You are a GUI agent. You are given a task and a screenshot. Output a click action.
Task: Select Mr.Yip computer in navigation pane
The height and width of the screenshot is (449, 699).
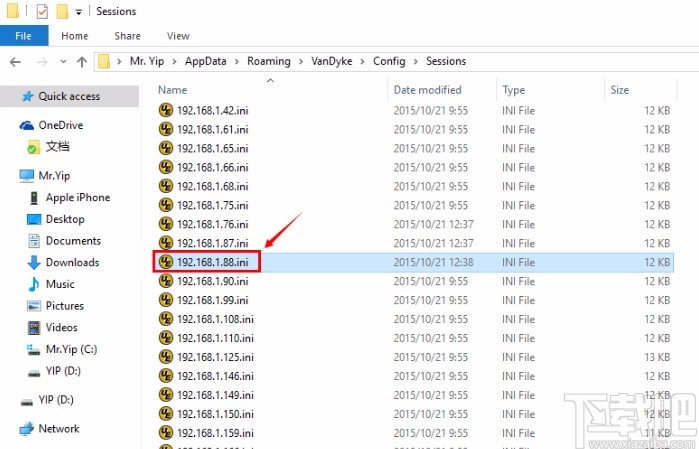(x=54, y=176)
